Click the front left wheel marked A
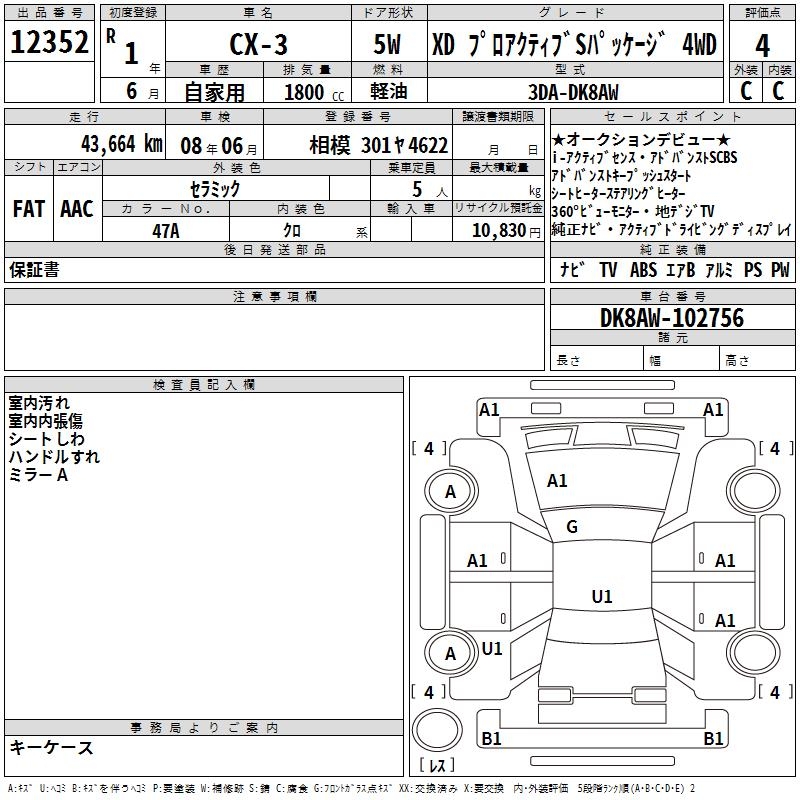Screen dimensions: 800x800 (x=451, y=492)
